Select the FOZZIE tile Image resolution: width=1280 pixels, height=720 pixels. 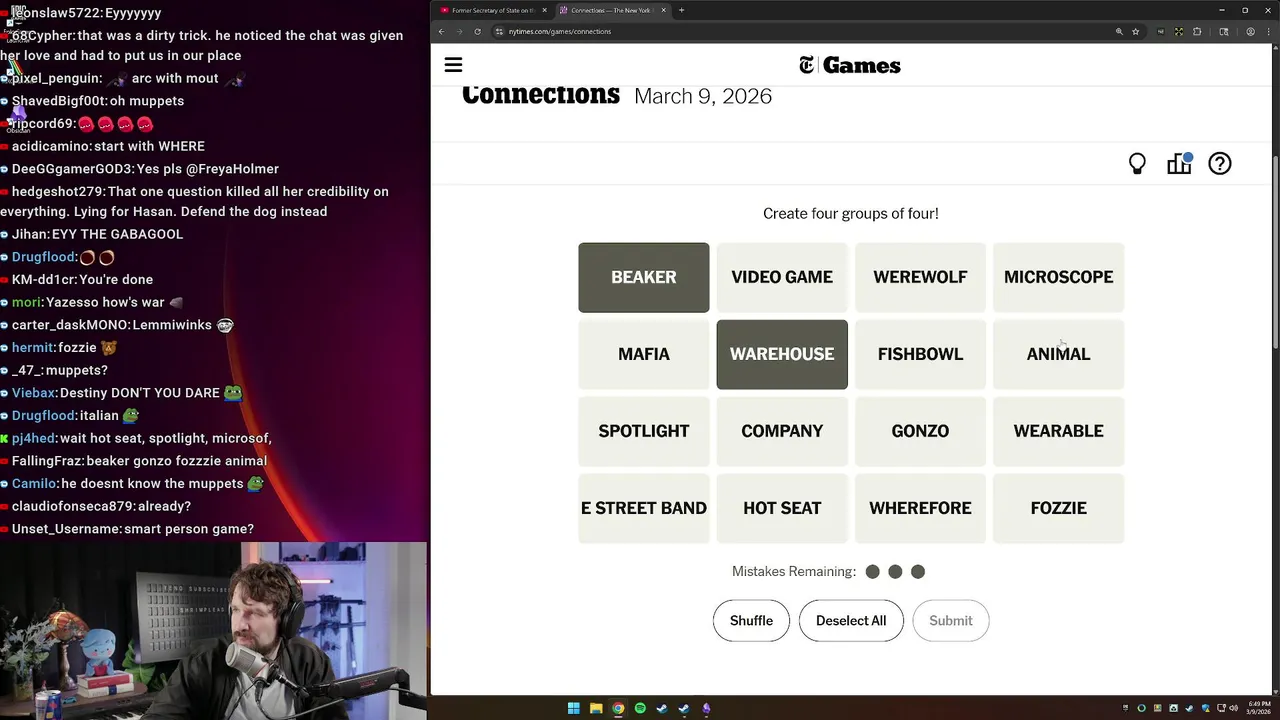pyautogui.click(x=1058, y=508)
